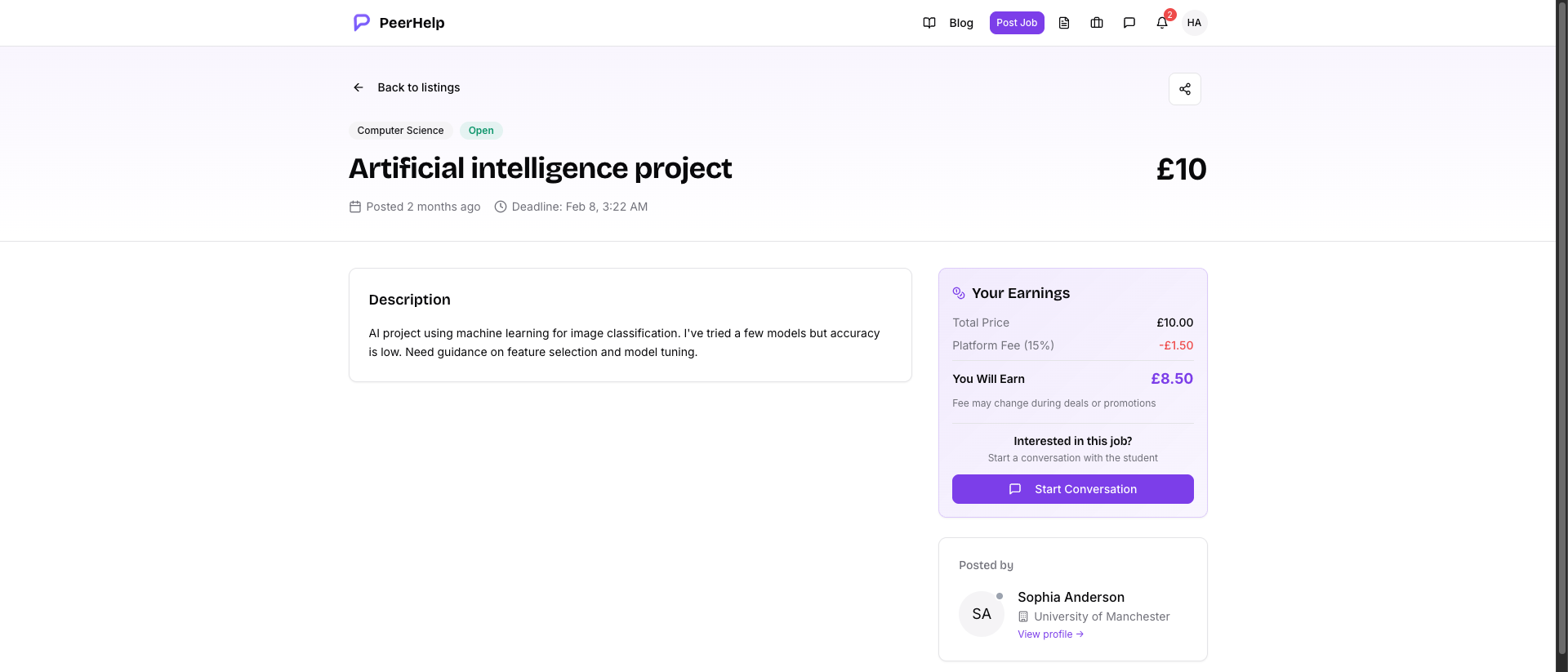Click the share icon button

coord(1185,89)
